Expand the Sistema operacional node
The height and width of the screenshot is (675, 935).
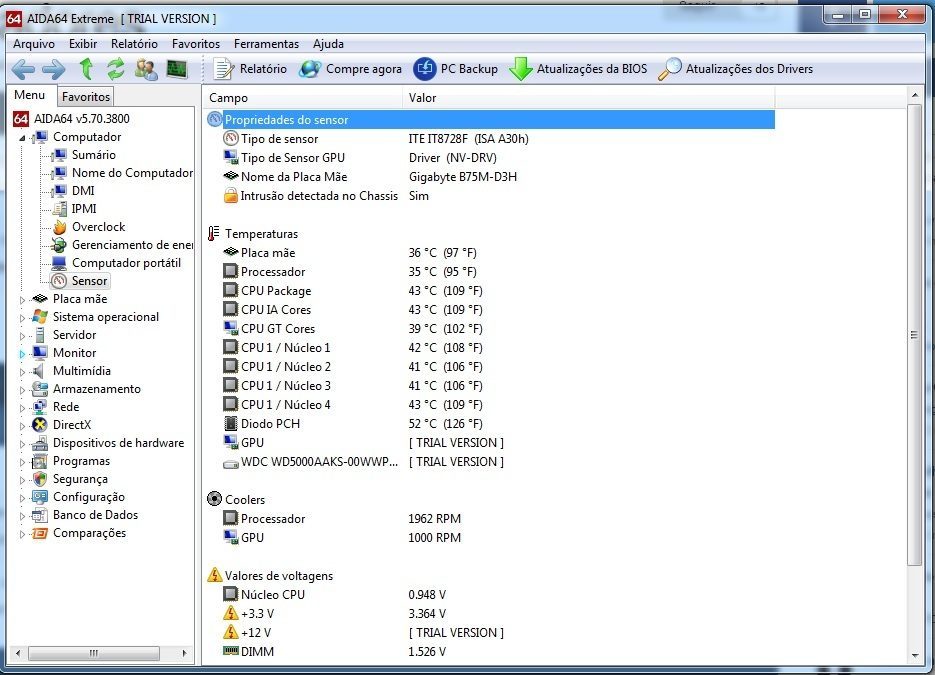(23, 318)
